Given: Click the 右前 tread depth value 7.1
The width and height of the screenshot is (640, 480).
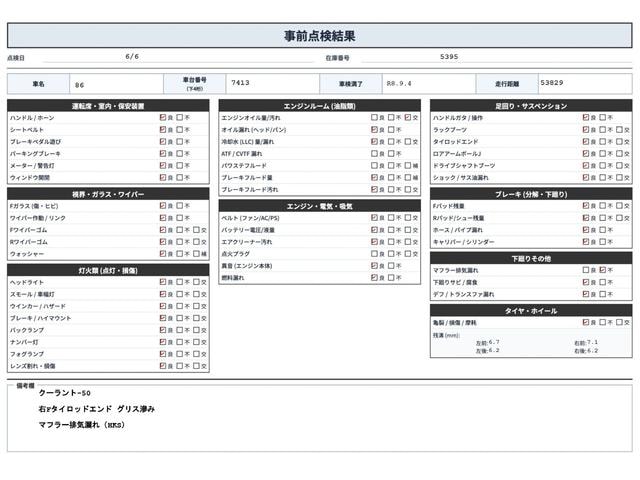Looking at the screenshot, I should [592, 342].
